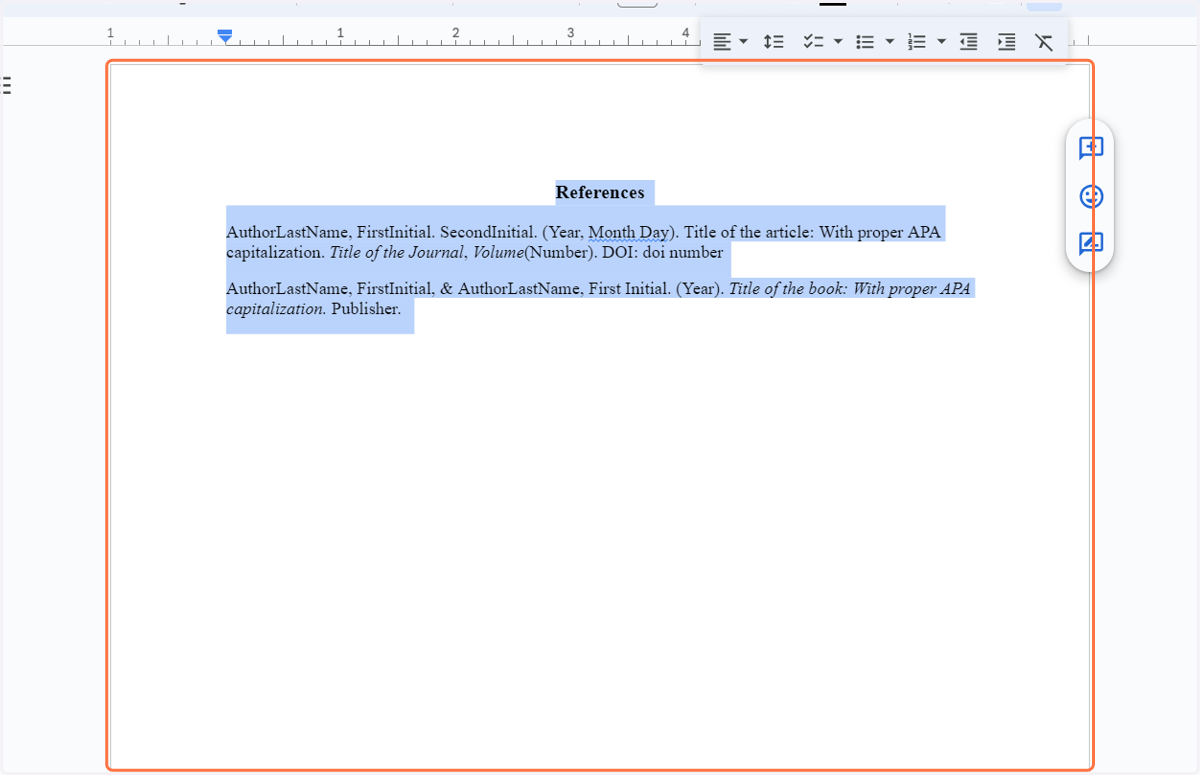Apply a bulleted list
Image resolution: width=1200 pixels, height=775 pixels.
(865, 42)
